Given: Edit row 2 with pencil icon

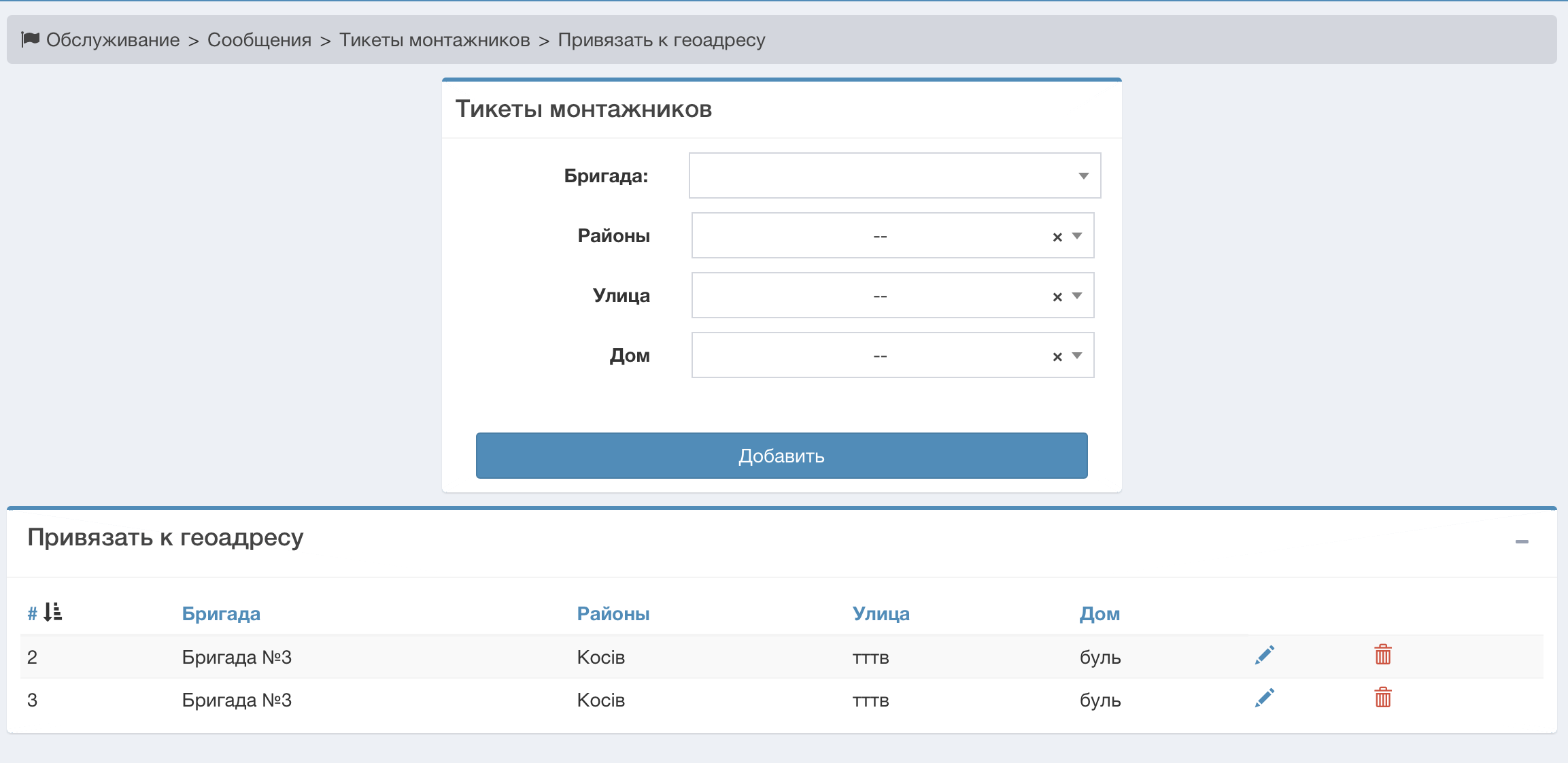Looking at the screenshot, I should pos(1264,656).
